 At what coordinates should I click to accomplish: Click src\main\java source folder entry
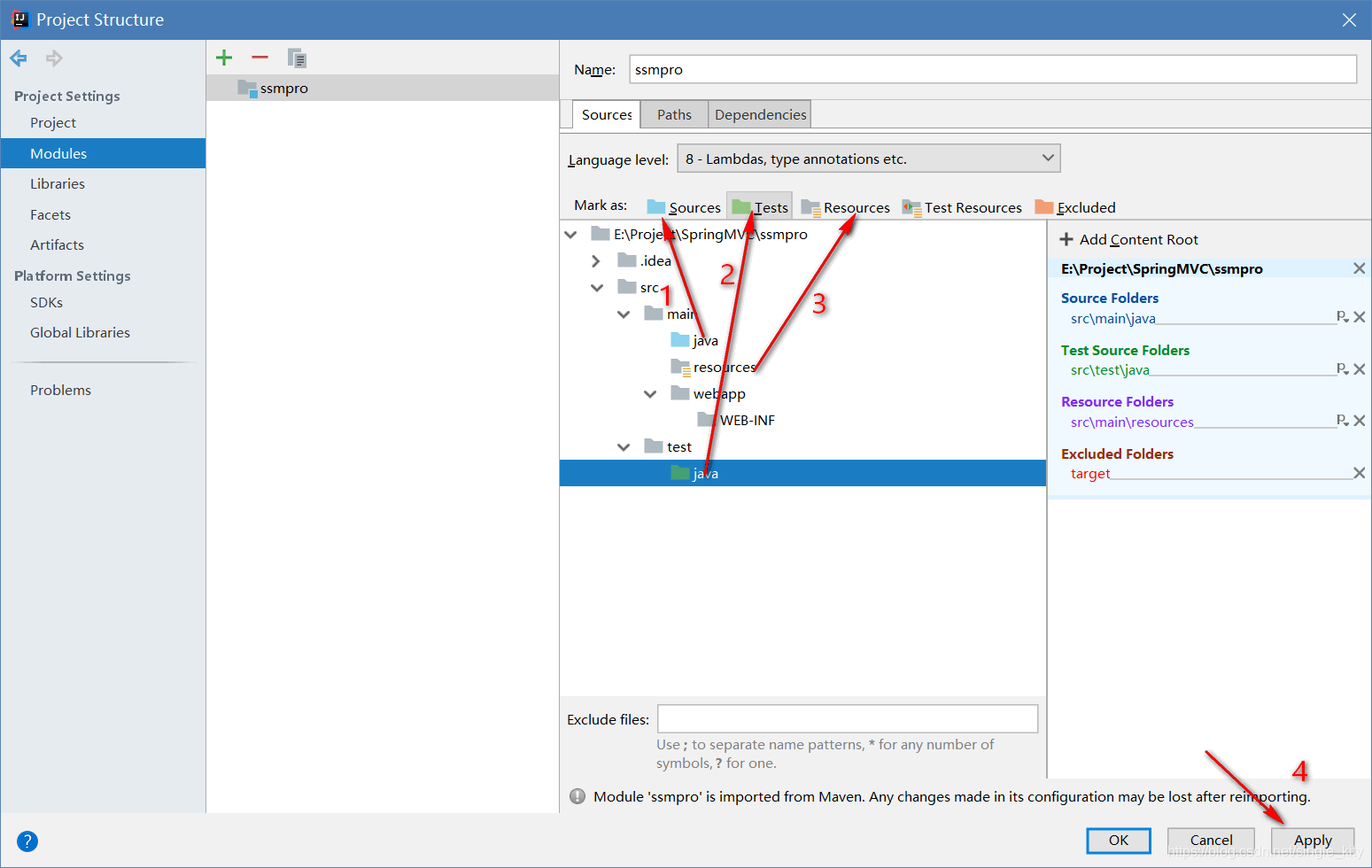[1112, 318]
